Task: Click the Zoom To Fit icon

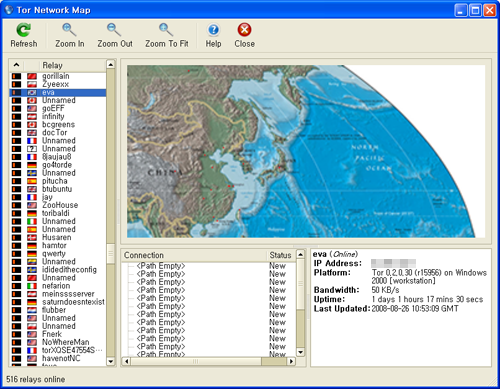Action: 166,30
